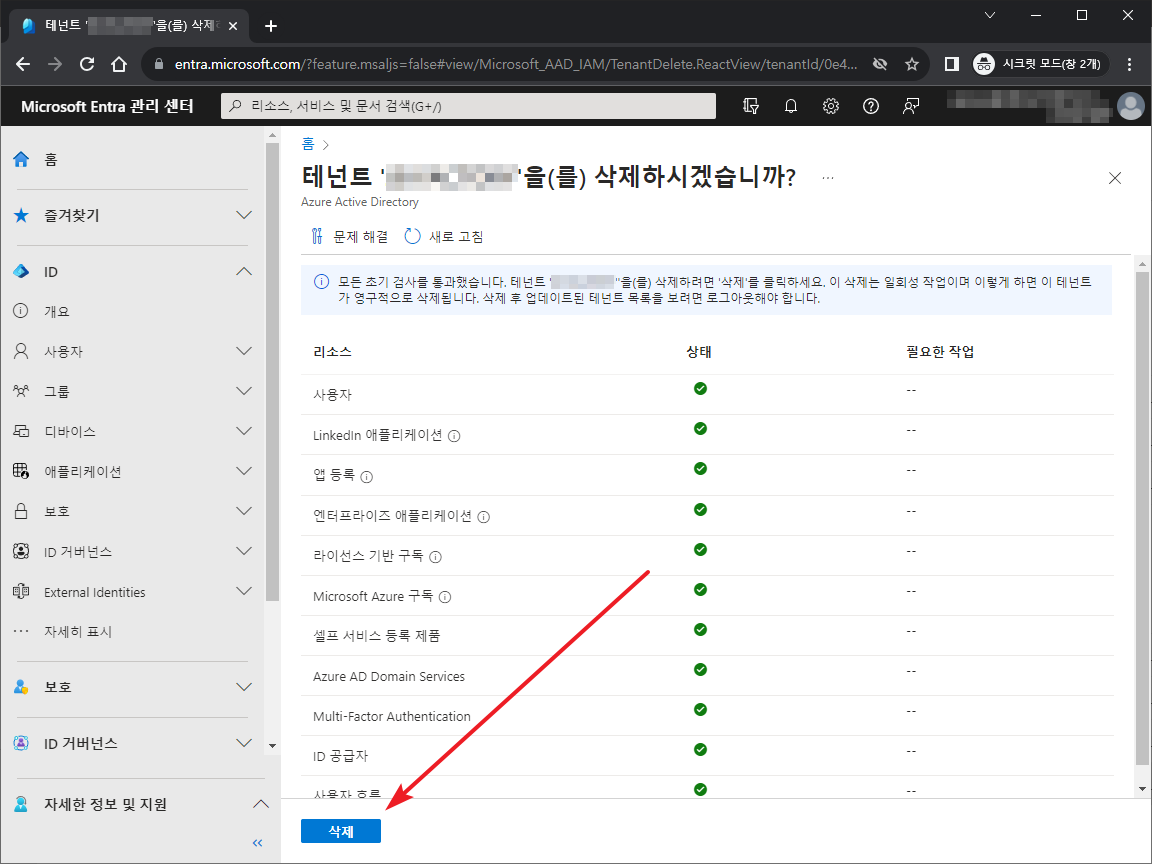
Task: Toggle the browser side panel icon
Action: tap(951, 64)
